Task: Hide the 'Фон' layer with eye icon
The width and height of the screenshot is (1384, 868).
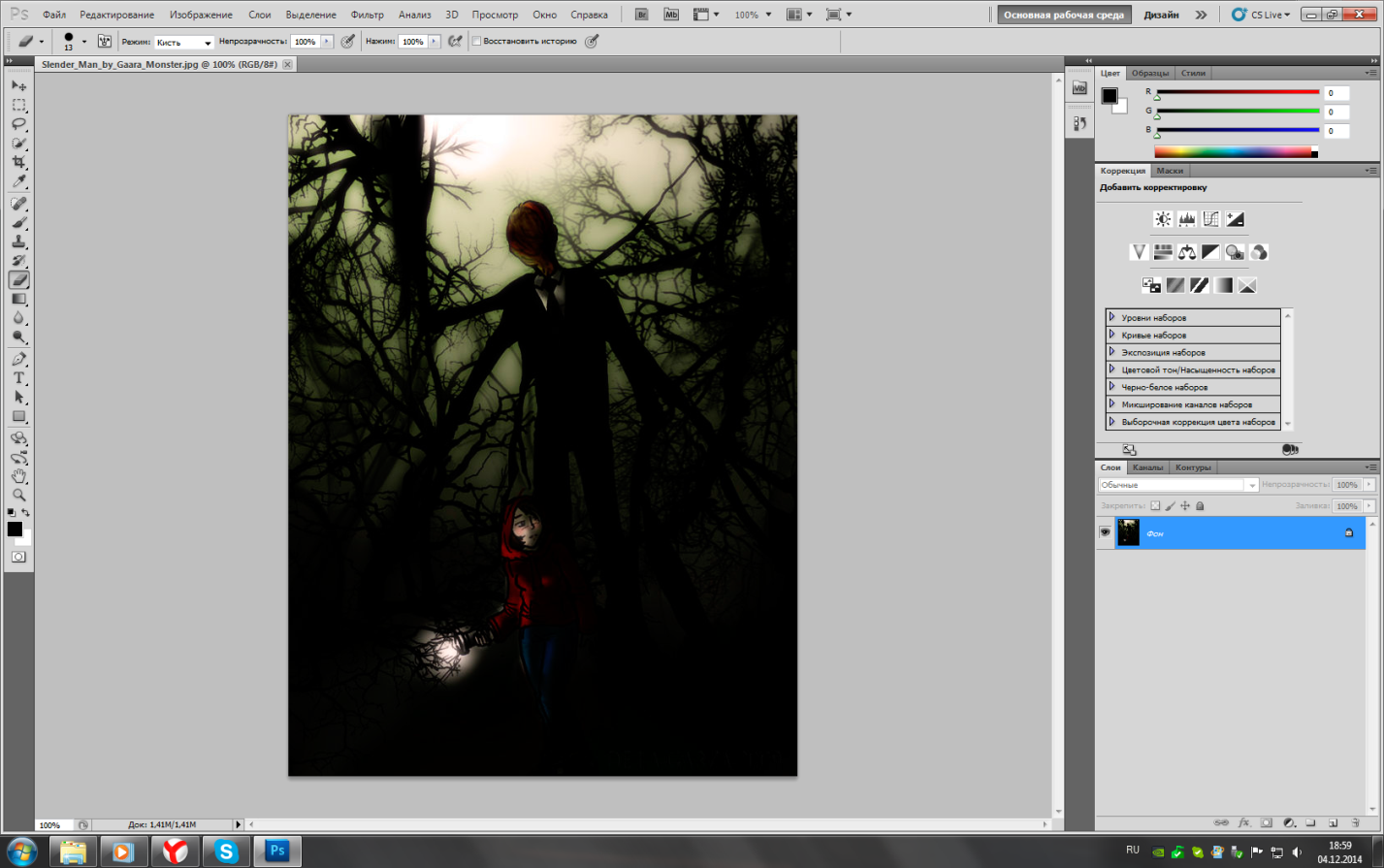Action: (x=1105, y=532)
